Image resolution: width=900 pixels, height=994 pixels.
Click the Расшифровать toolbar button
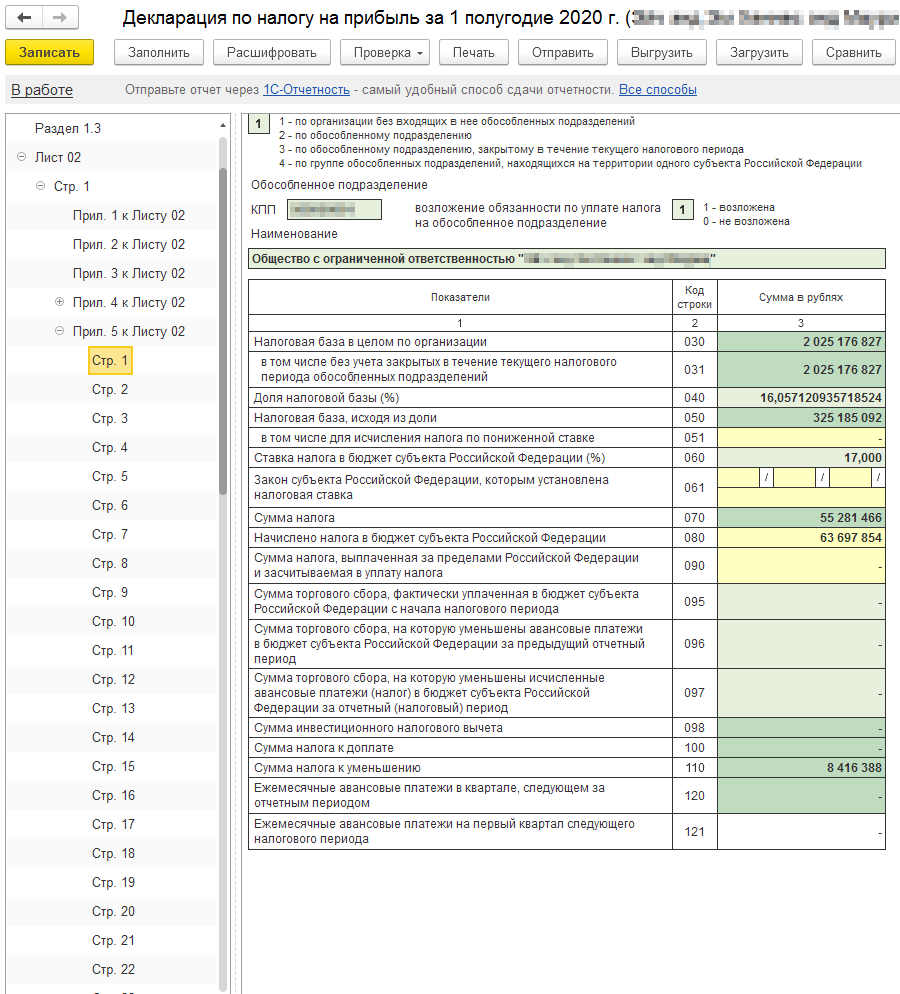pos(271,52)
